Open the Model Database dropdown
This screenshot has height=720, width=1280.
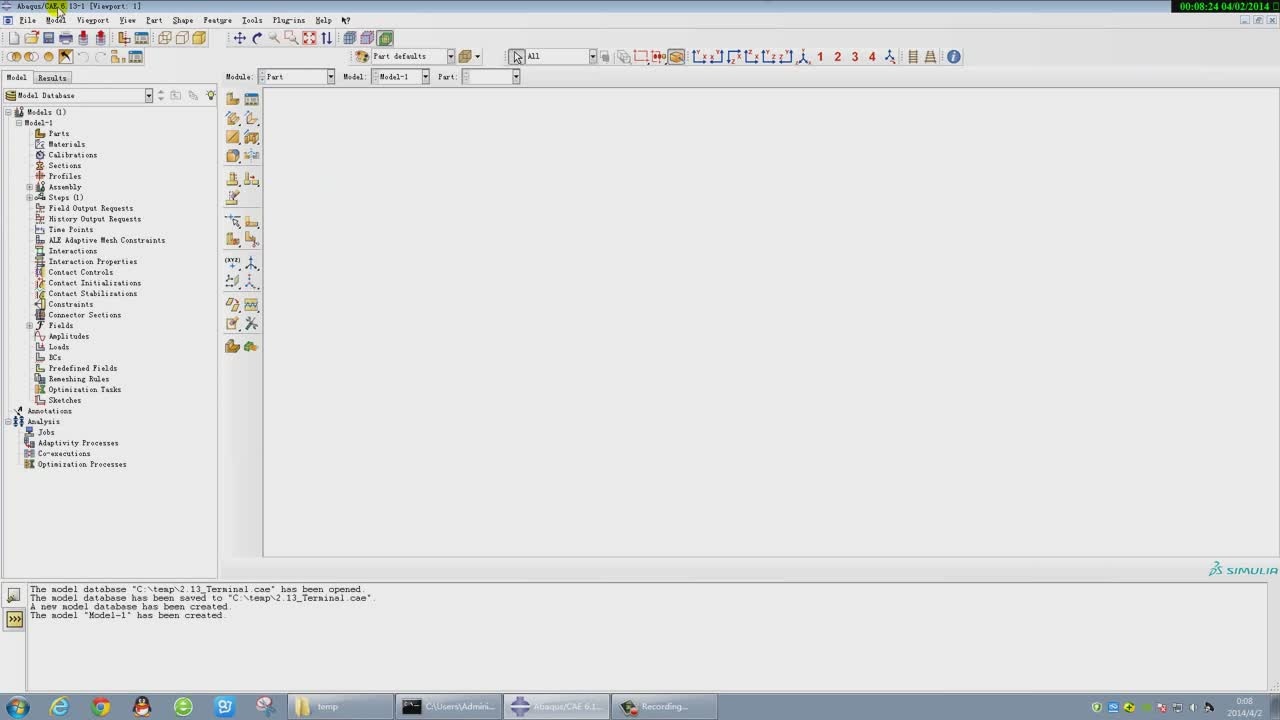(x=79, y=96)
